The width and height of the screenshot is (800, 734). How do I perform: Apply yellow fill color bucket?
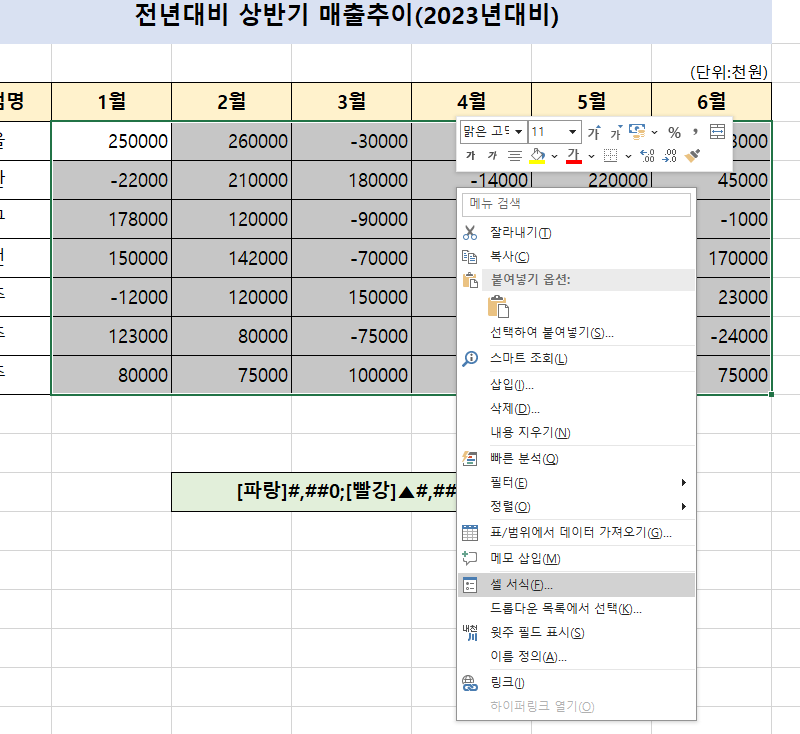point(537,156)
